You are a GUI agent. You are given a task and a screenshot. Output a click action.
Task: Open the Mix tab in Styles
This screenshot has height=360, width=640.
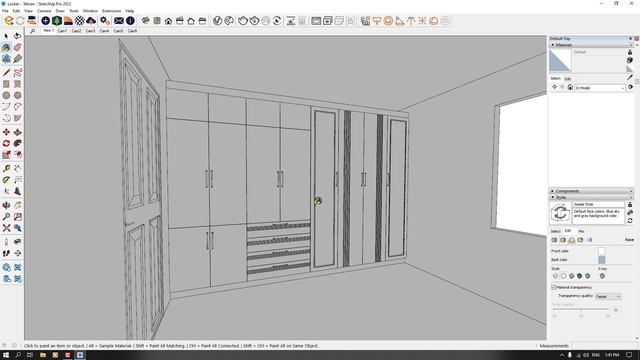click(x=581, y=231)
